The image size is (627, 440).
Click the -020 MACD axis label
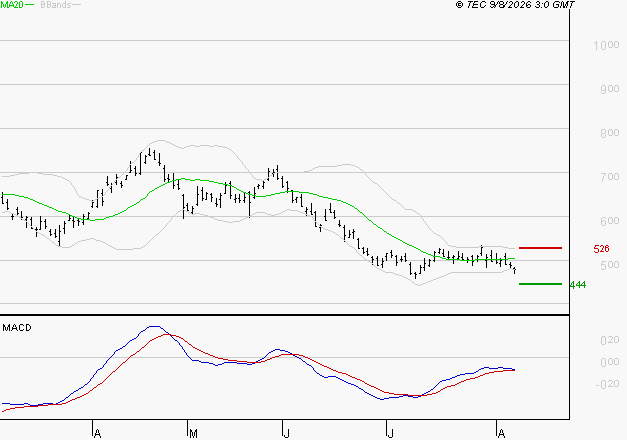point(607,384)
